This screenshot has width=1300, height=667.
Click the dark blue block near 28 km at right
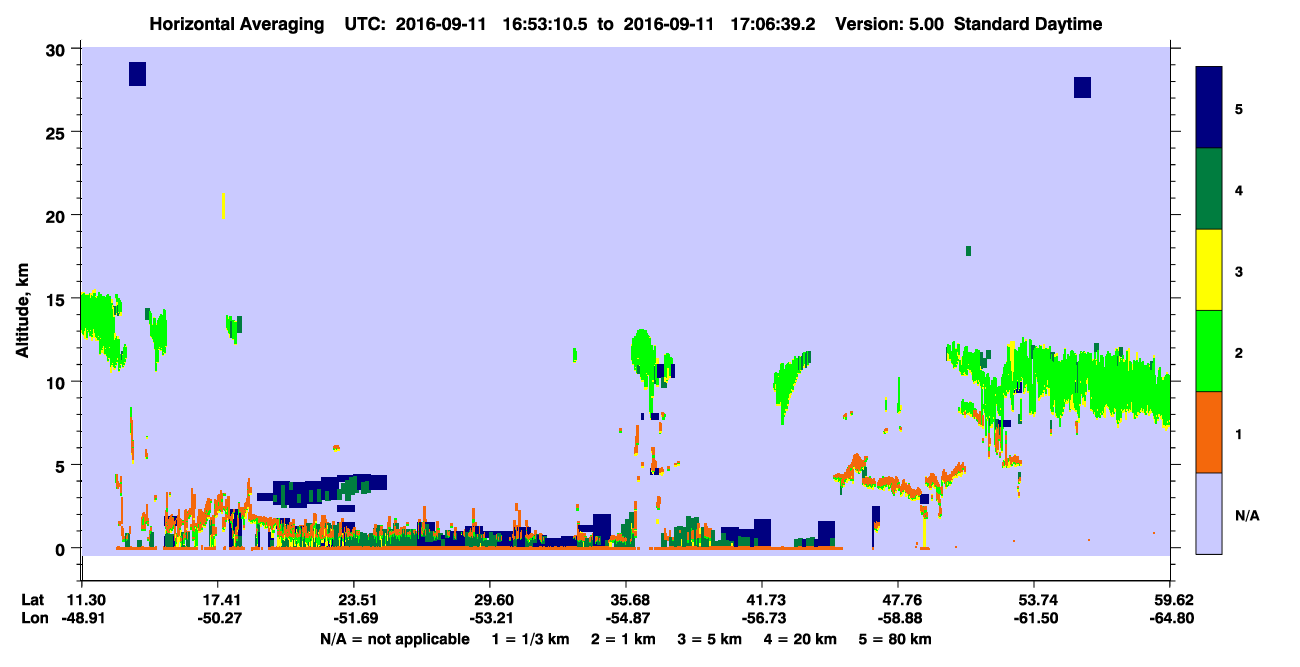(x=1082, y=87)
